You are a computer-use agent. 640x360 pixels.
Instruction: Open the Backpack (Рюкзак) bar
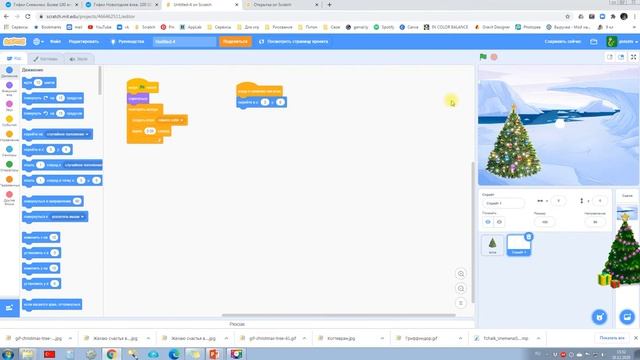point(237,324)
